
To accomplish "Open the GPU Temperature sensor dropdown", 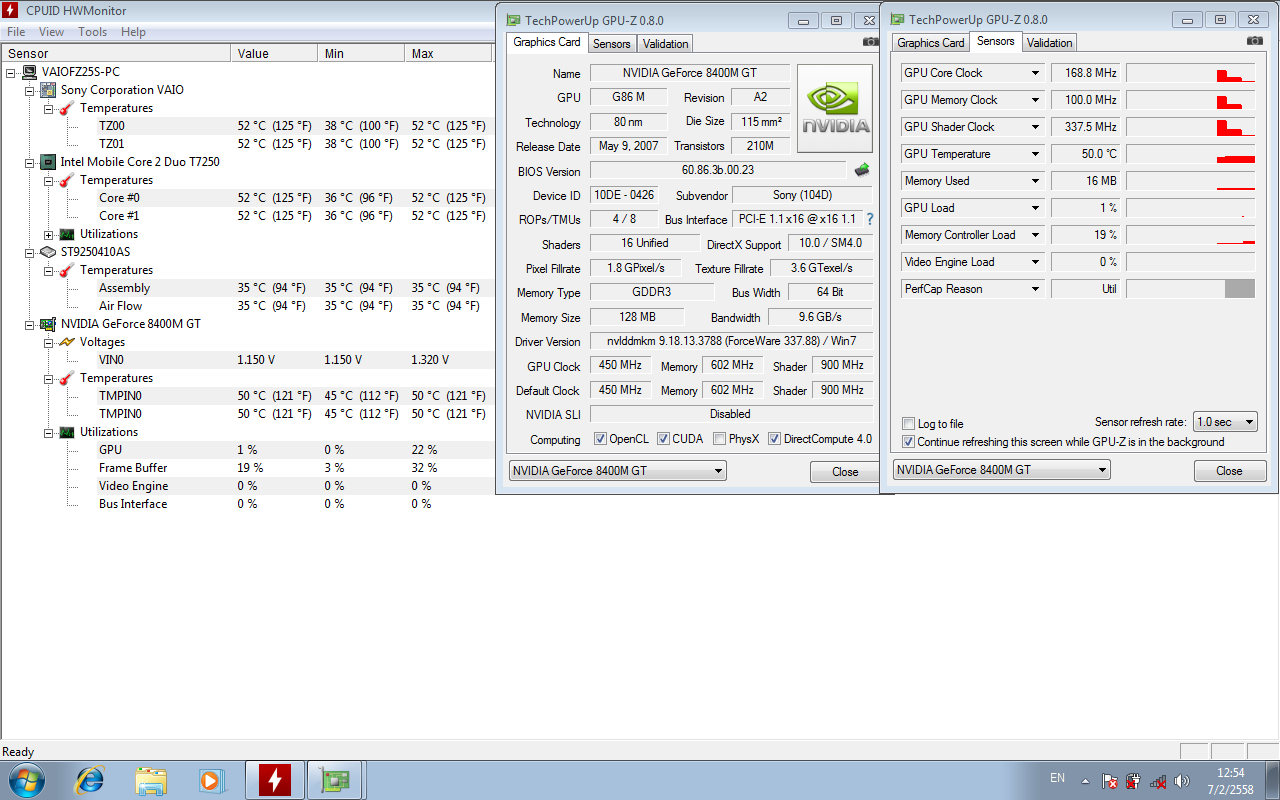I will (x=1036, y=154).
